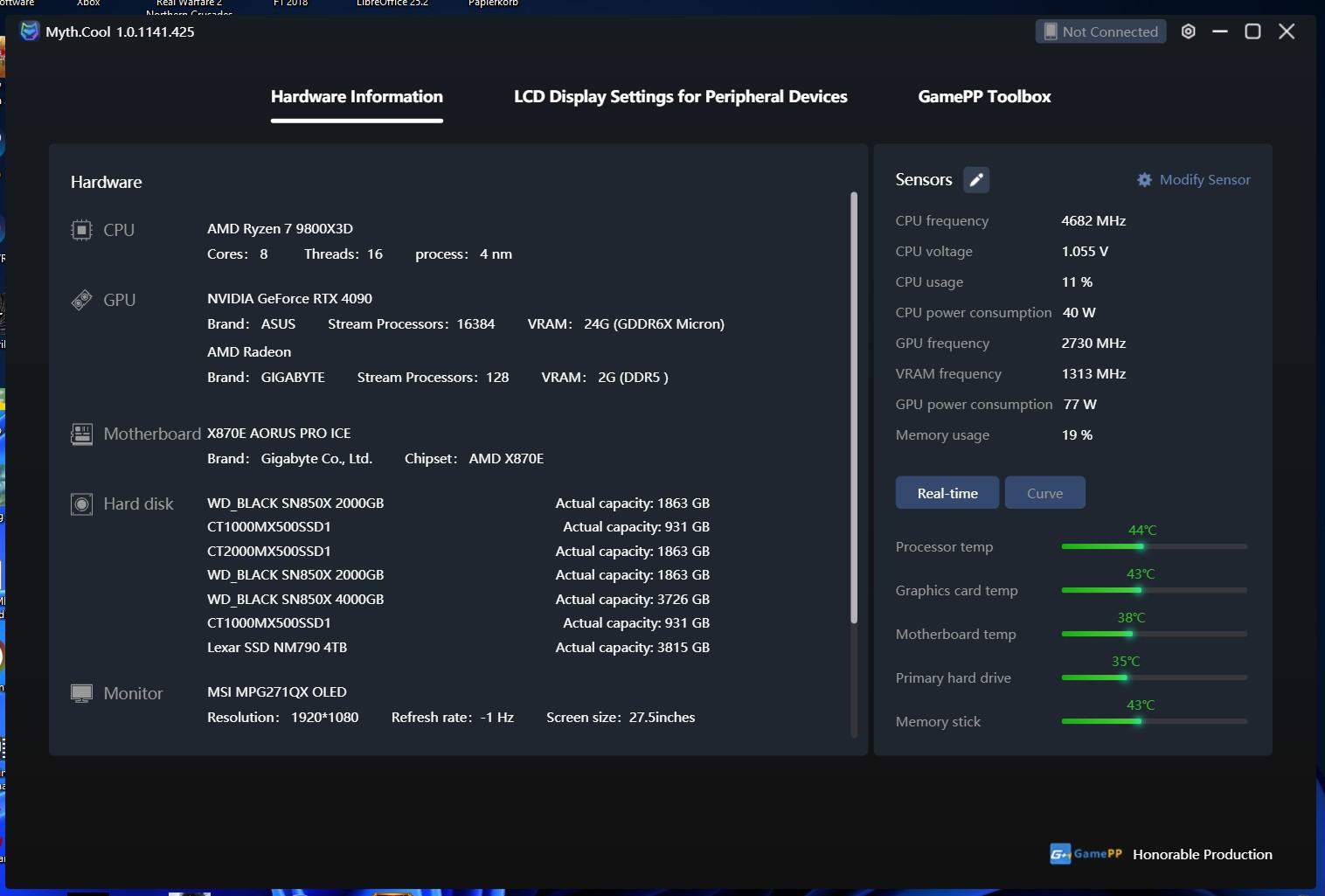Select CT2000MX500SSD1 disk row

click(x=458, y=551)
